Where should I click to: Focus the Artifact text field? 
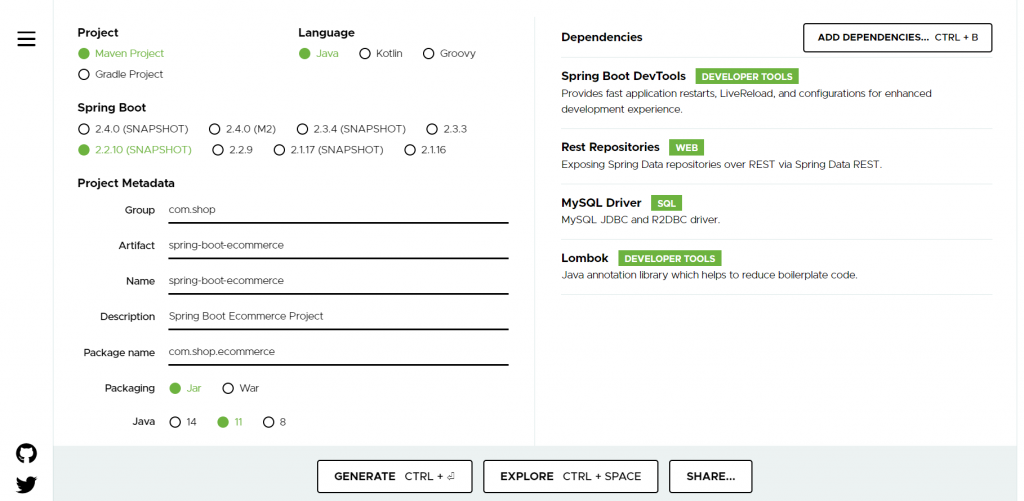pos(337,245)
